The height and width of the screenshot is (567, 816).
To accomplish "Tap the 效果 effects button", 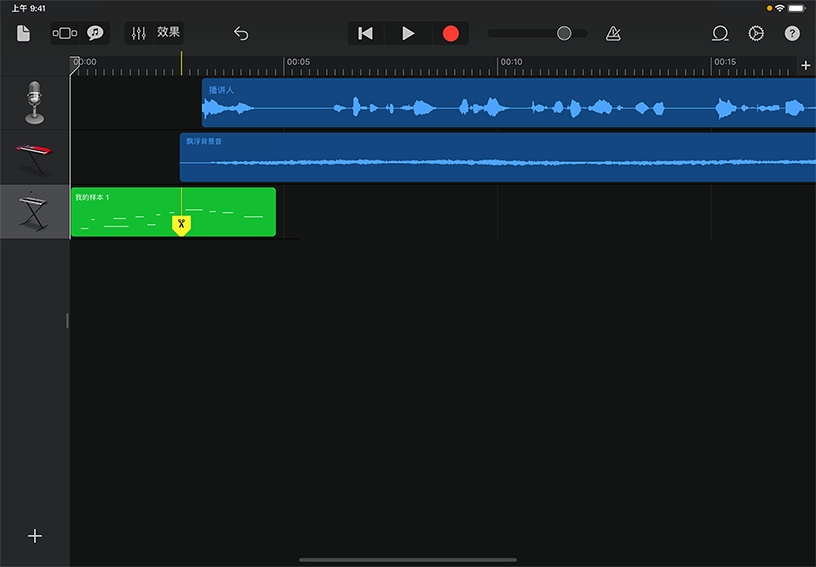I will point(168,33).
